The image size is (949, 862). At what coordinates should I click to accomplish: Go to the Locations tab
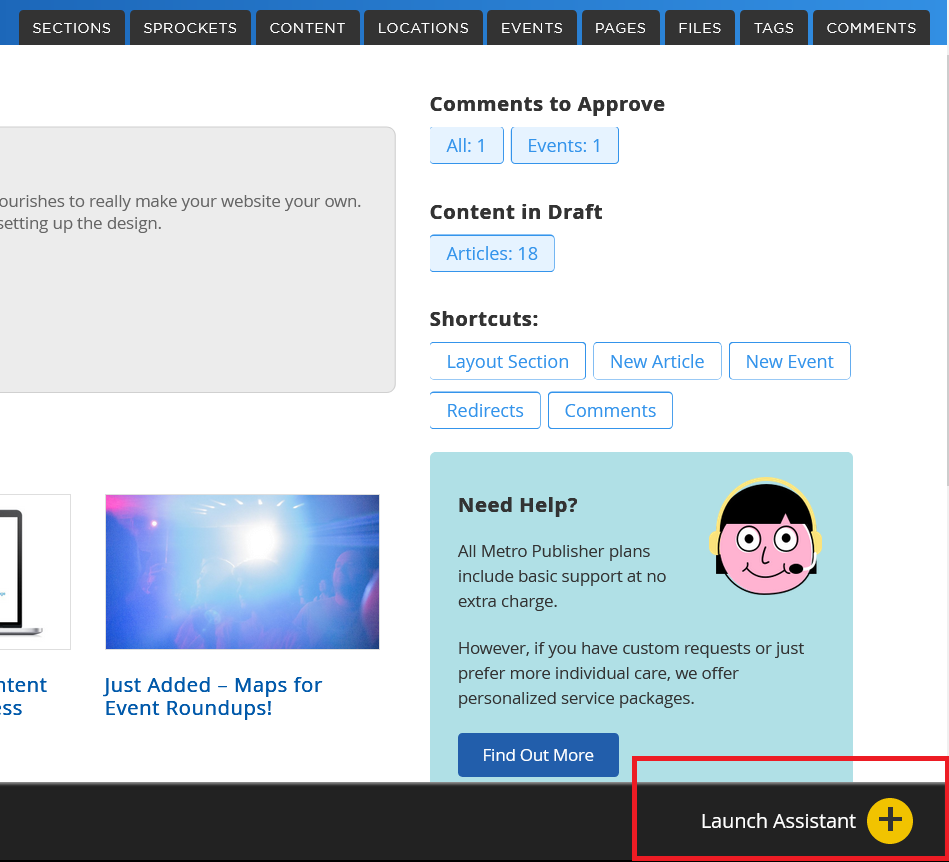click(x=423, y=28)
